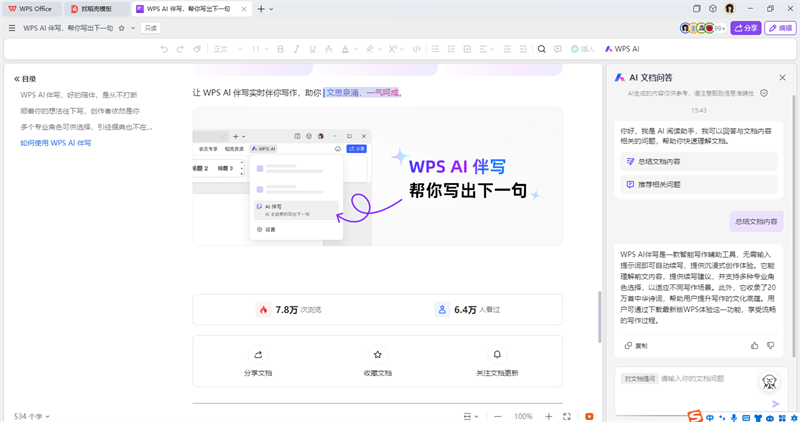Click 收藏文档 star icon
Image resolution: width=800 pixels, height=422 pixels.
tap(378, 355)
